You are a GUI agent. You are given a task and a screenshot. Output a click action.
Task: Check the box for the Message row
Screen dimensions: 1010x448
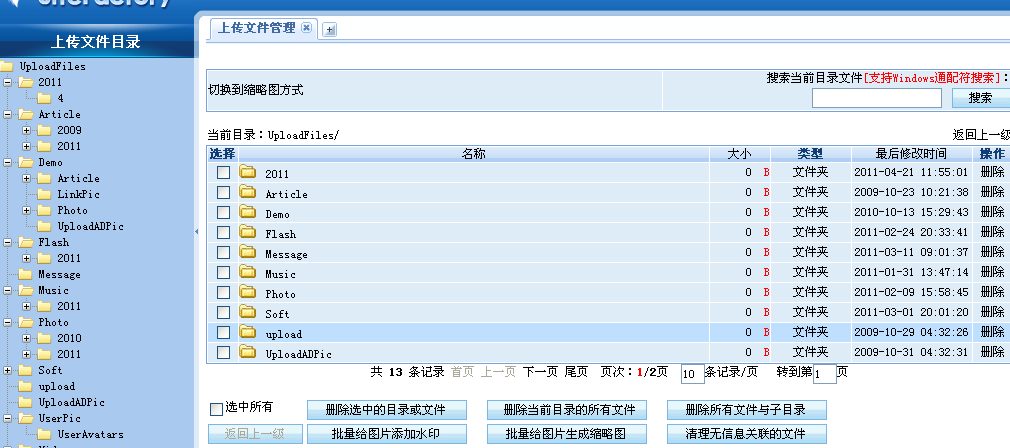[224, 252]
